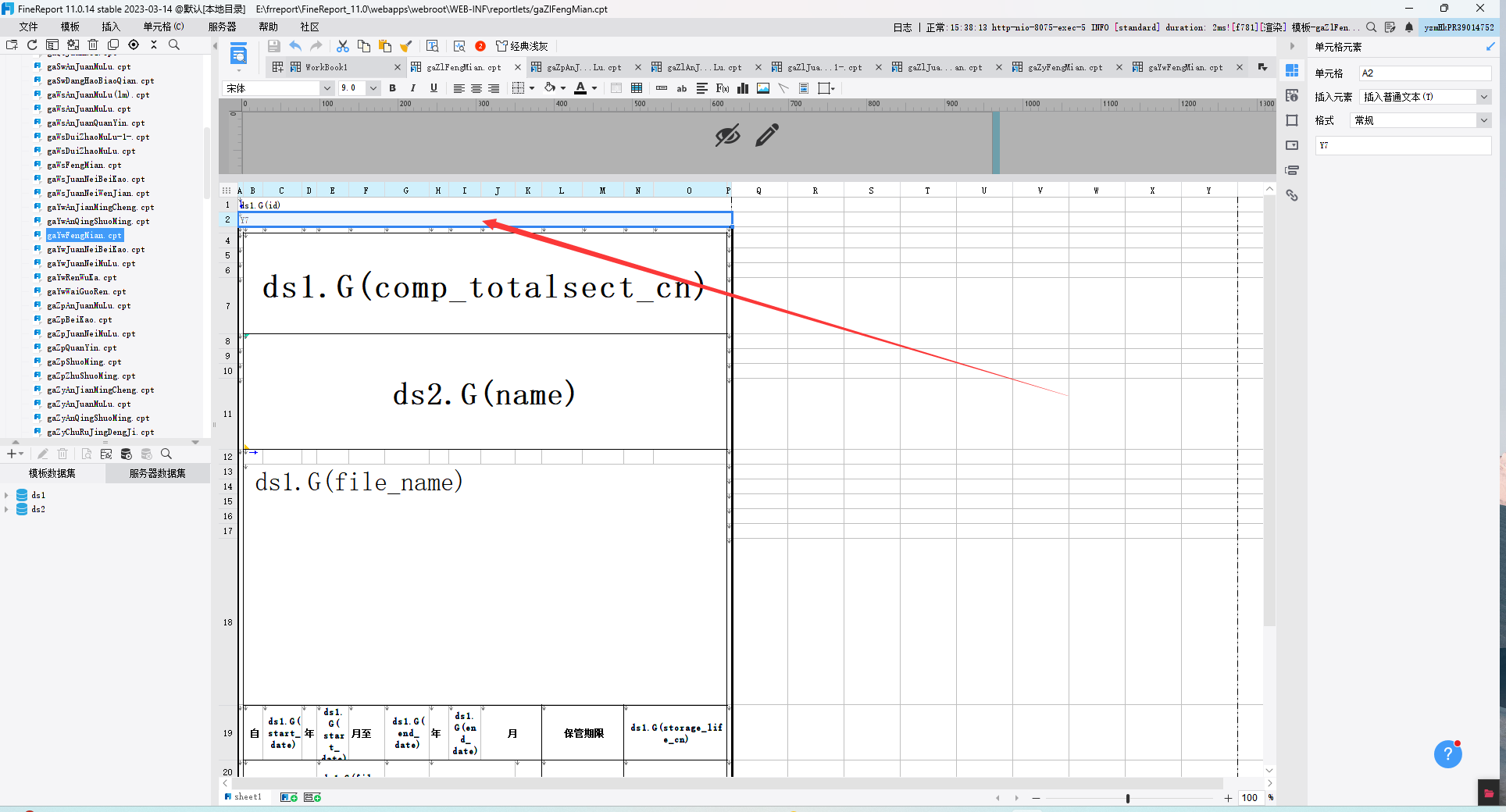Open the 服务器 menu
This screenshot has width=1506, height=812.
tap(222, 27)
